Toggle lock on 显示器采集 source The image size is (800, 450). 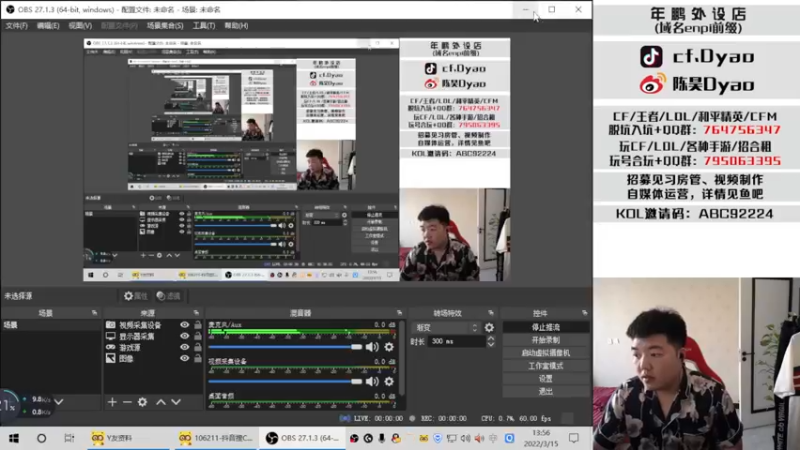point(198,336)
